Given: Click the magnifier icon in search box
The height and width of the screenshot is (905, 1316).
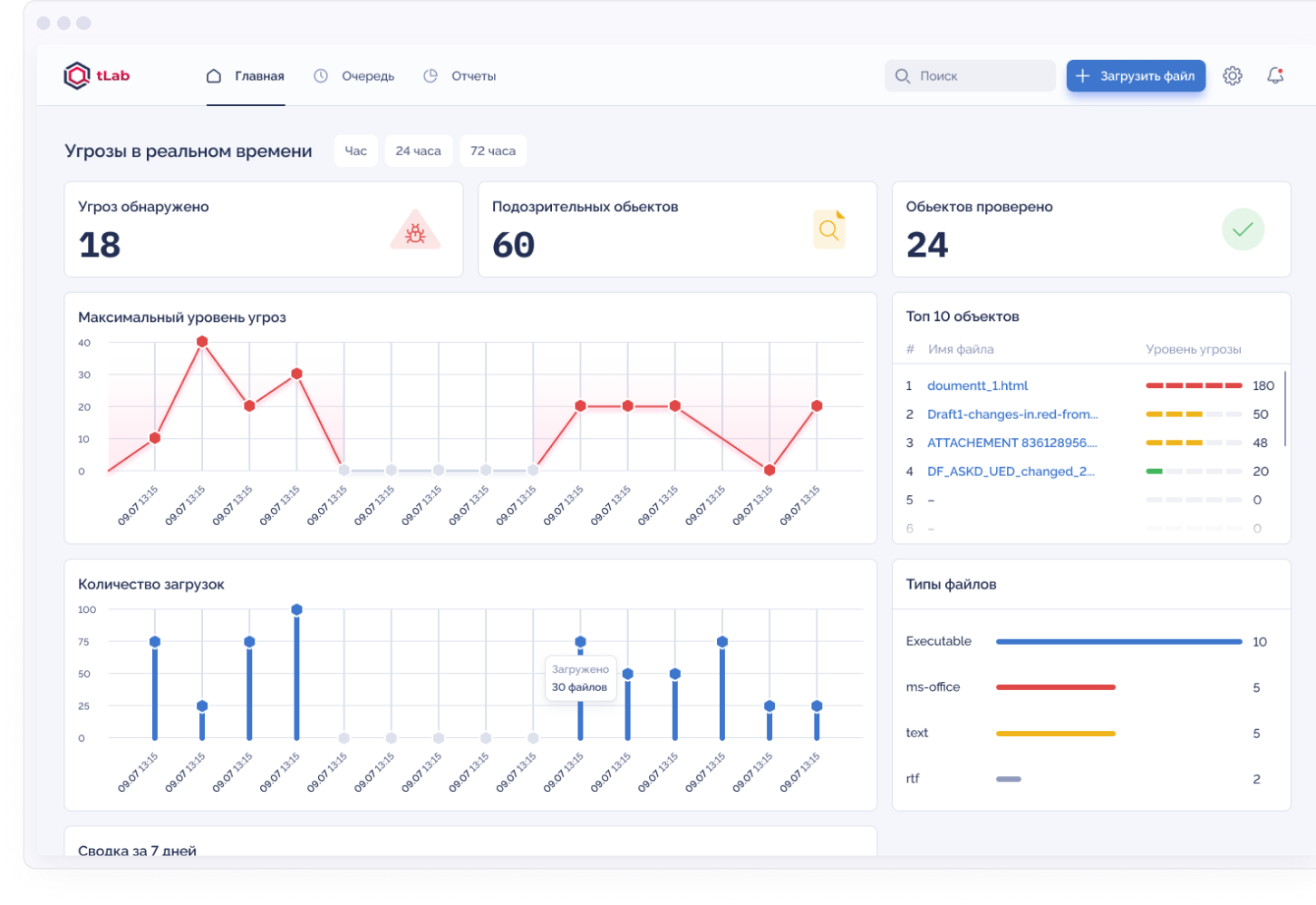Looking at the screenshot, I should [903, 76].
